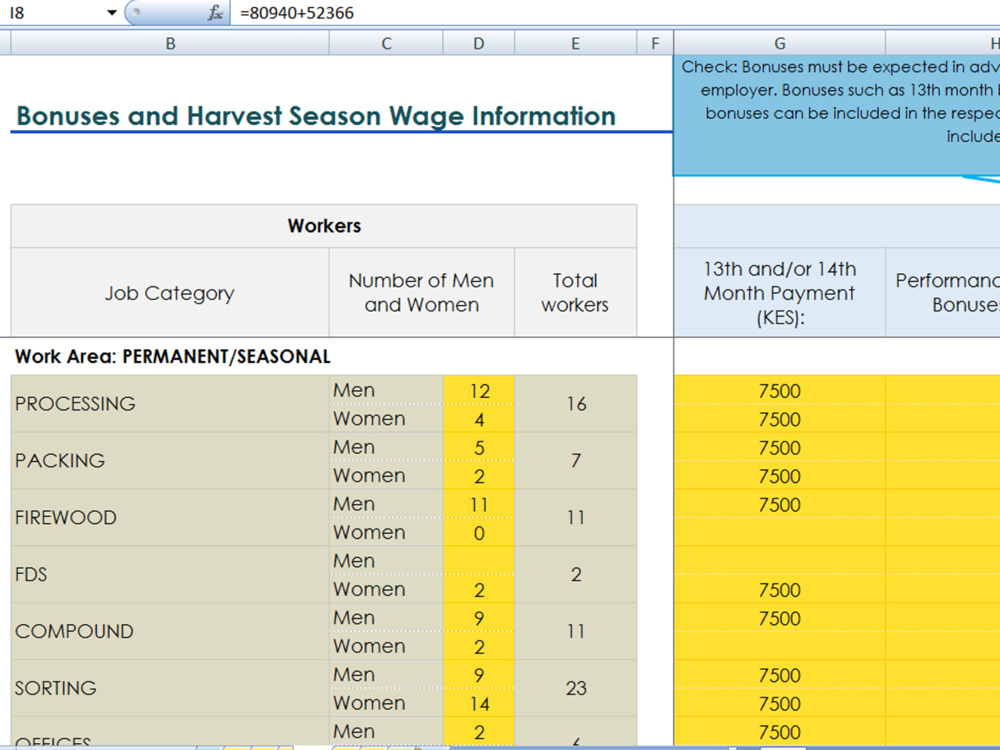1000x750 pixels.
Task: Select the 7500 payment for FIREWOOD Men
Action: tap(779, 504)
